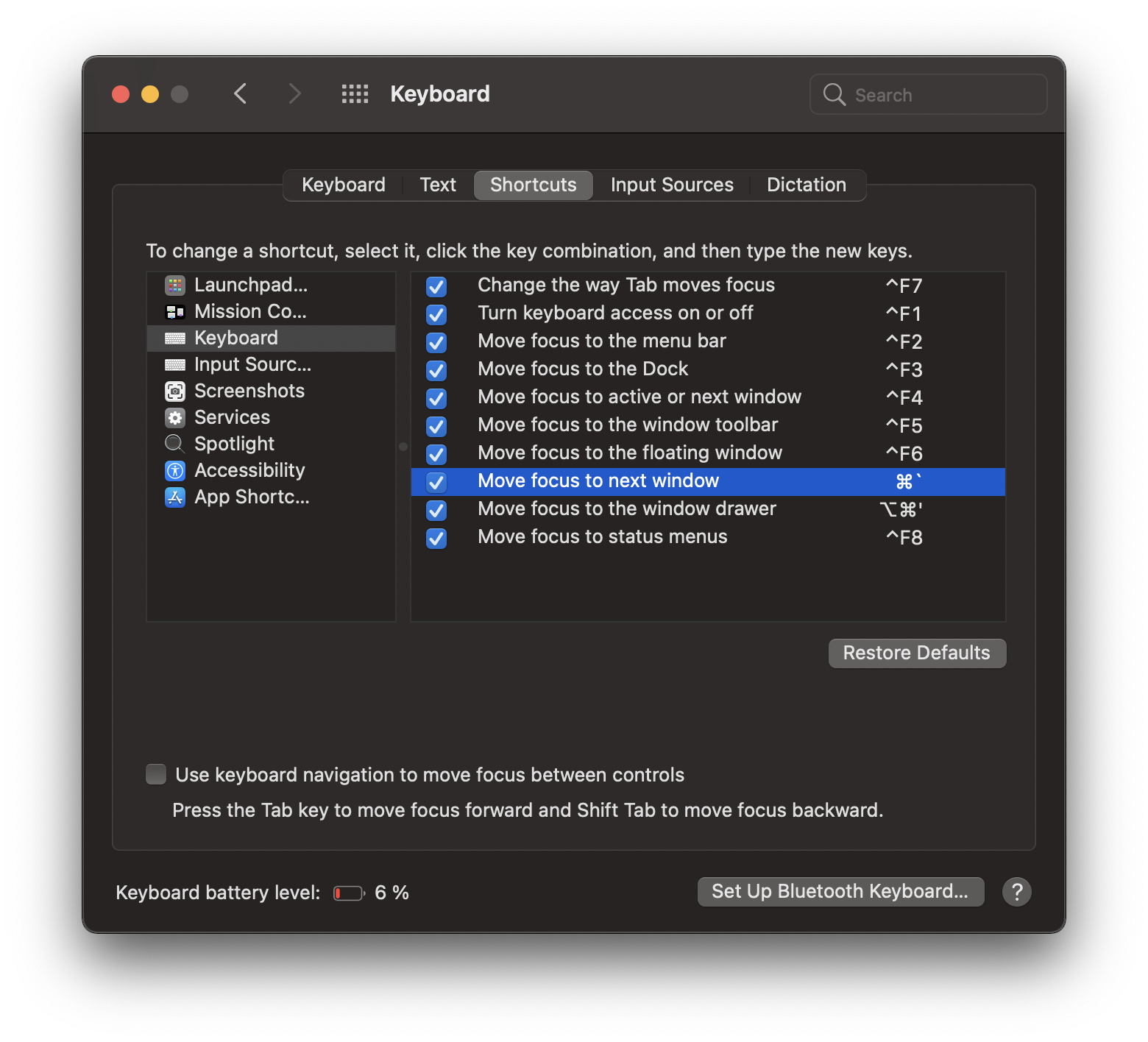This screenshot has width=1148, height=1042.
Task: Click the ^F3 key combination
Action: [904, 369]
